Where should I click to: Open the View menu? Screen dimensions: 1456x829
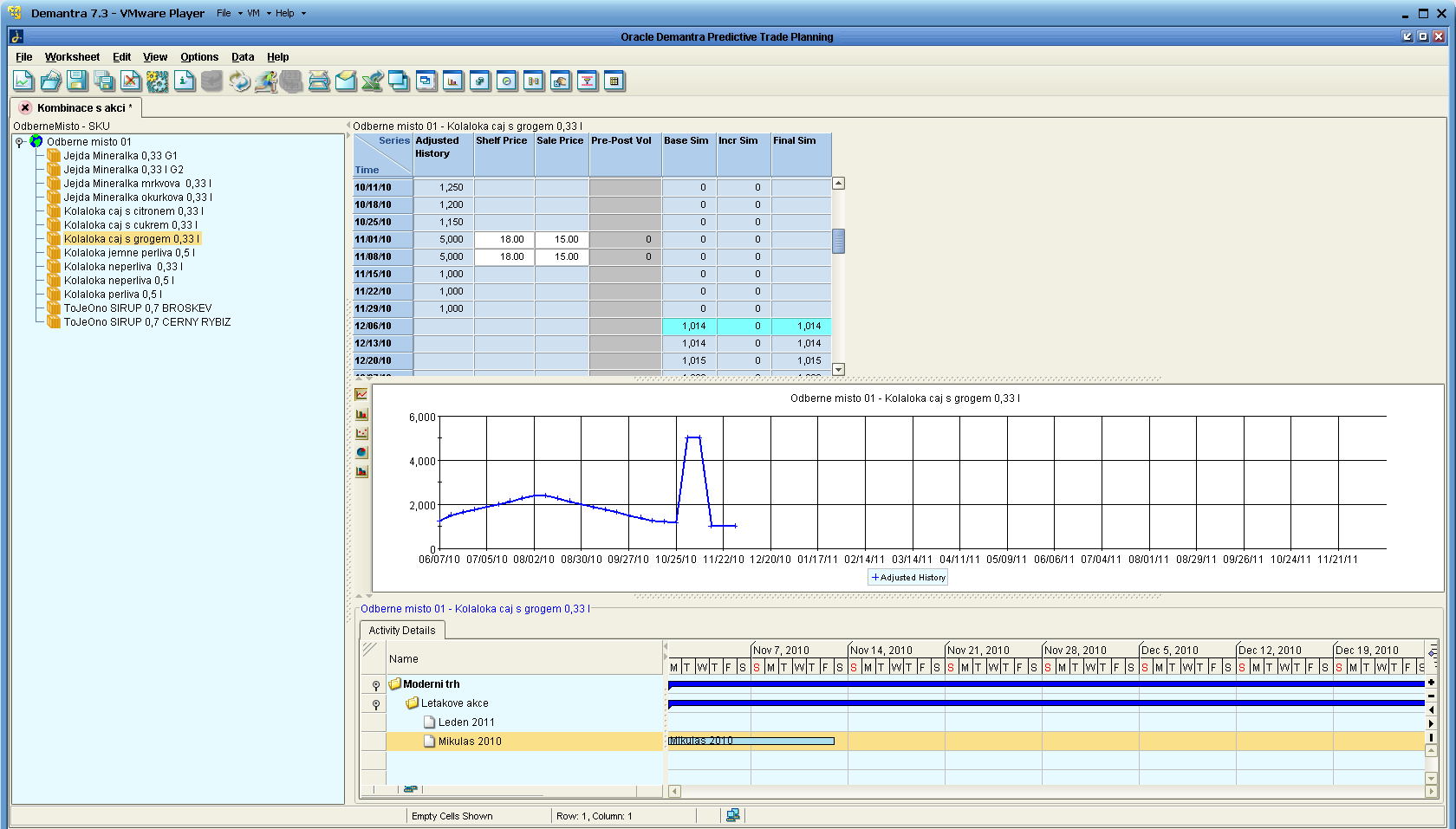pos(155,57)
